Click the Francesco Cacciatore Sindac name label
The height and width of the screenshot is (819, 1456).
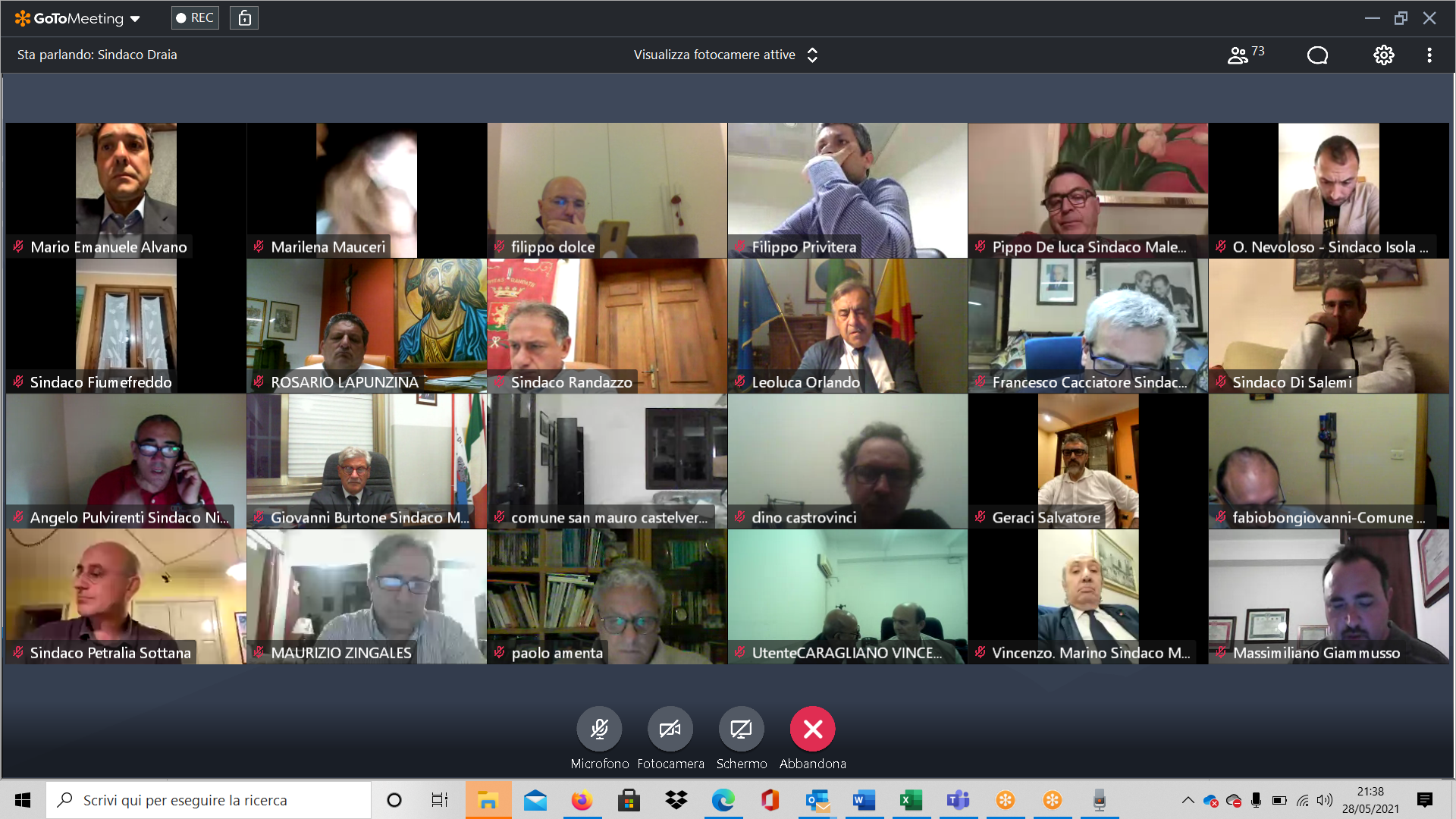point(1090,382)
